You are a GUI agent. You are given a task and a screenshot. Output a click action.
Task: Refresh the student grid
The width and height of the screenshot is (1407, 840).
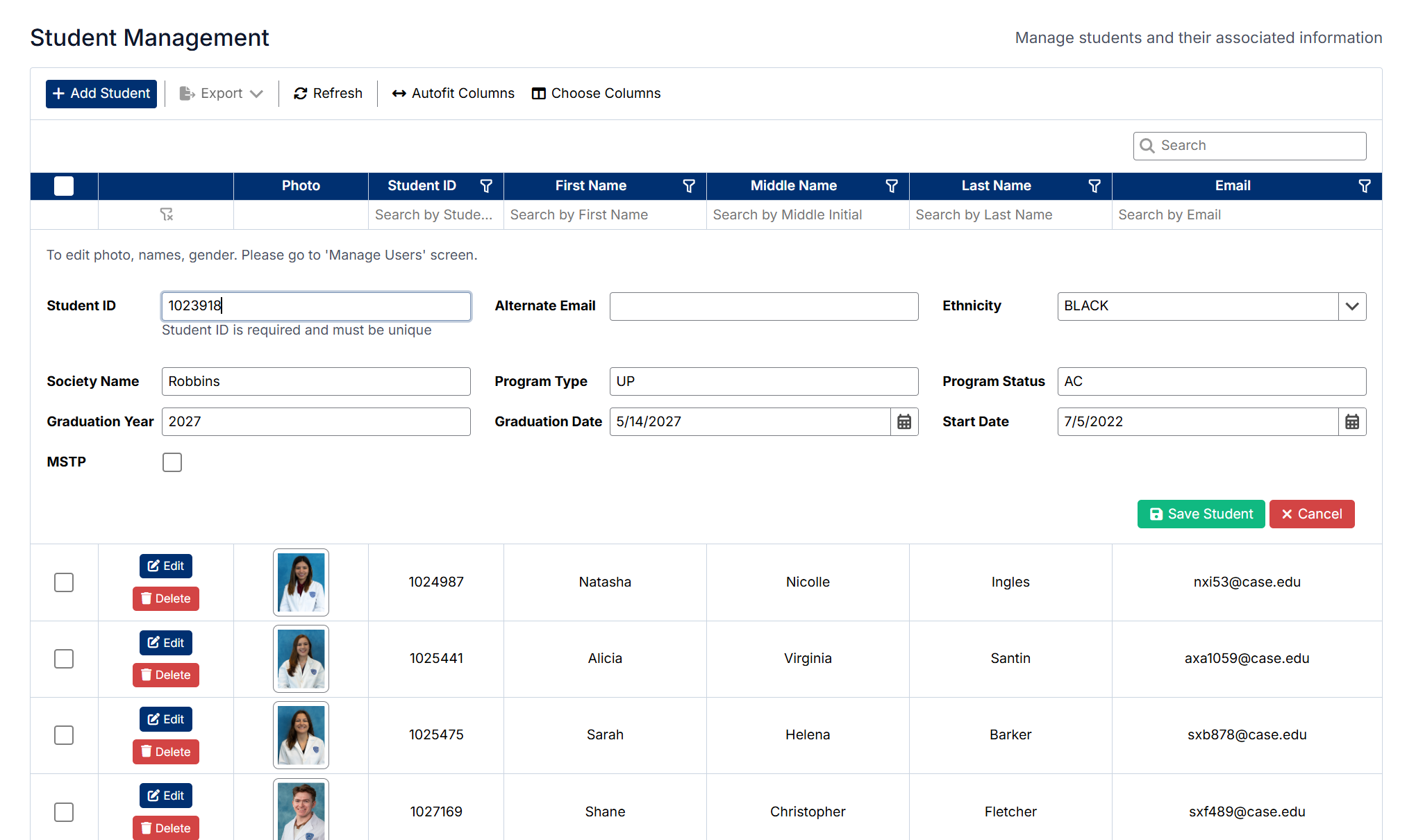[328, 94]
